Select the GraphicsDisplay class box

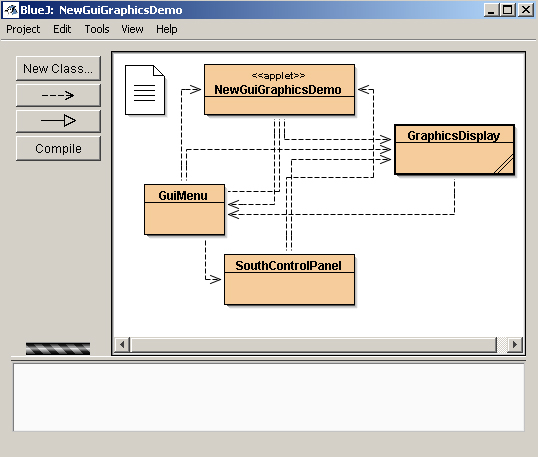[454, 150]
